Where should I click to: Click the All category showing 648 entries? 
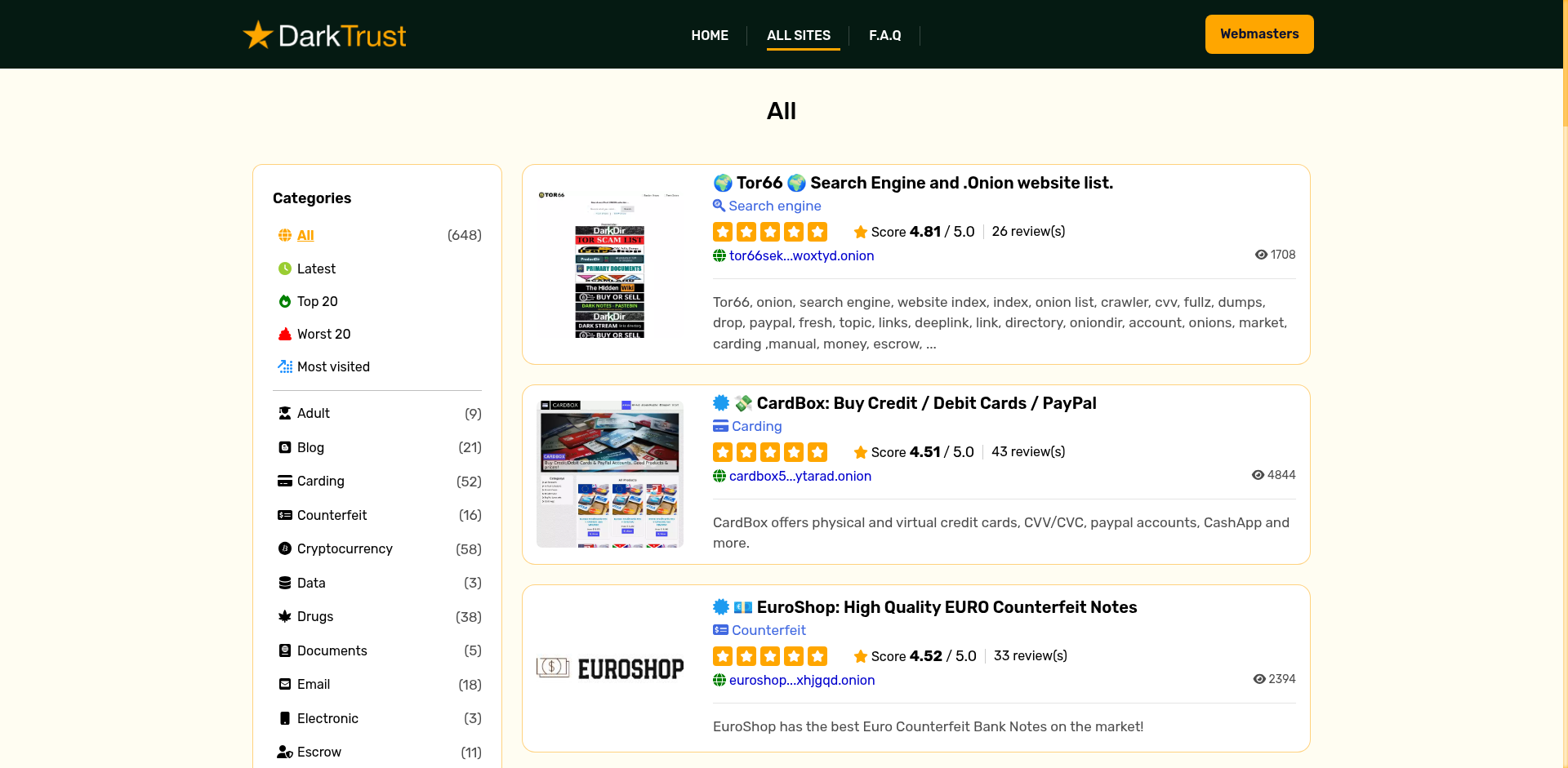305,235
